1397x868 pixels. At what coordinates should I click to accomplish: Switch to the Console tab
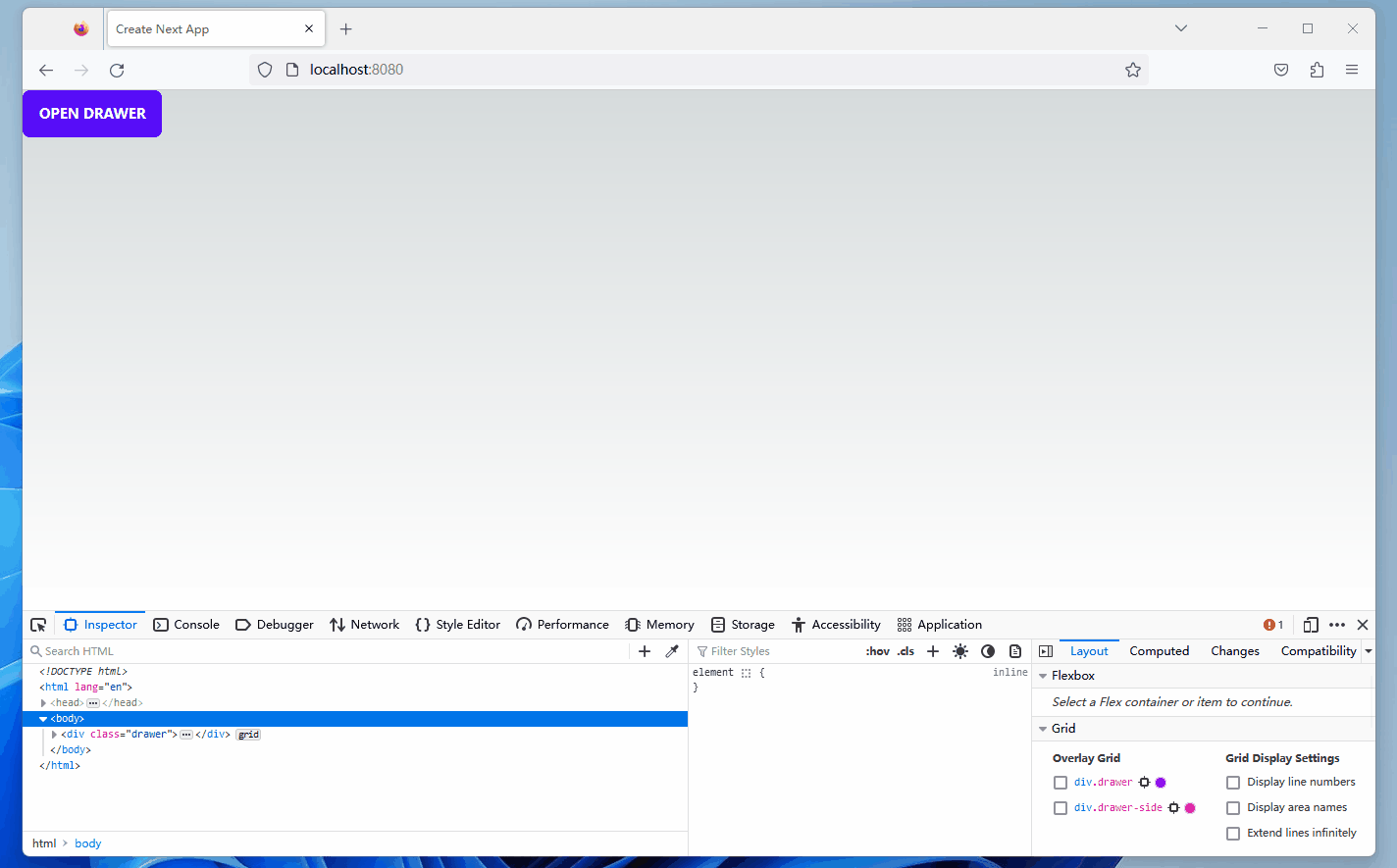coord(185,624)
